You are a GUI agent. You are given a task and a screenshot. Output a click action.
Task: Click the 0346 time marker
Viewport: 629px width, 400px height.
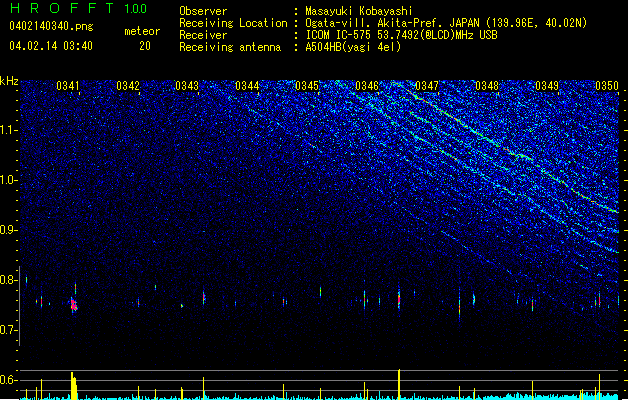tap(367, 86)
